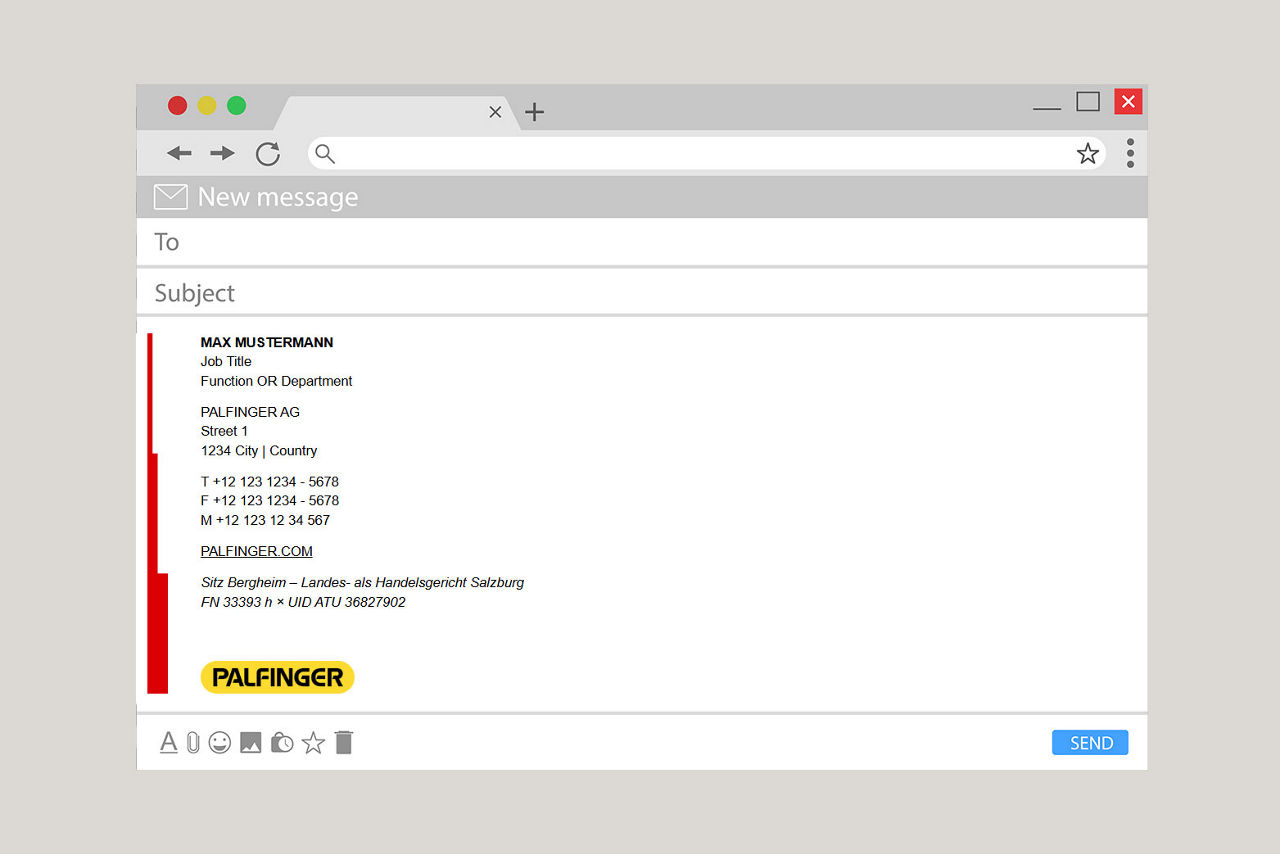Image resolution: width=1280 pixels, height=854 pixels.
Task: Insert a picture into the message
Action: (x=251, y=742)
